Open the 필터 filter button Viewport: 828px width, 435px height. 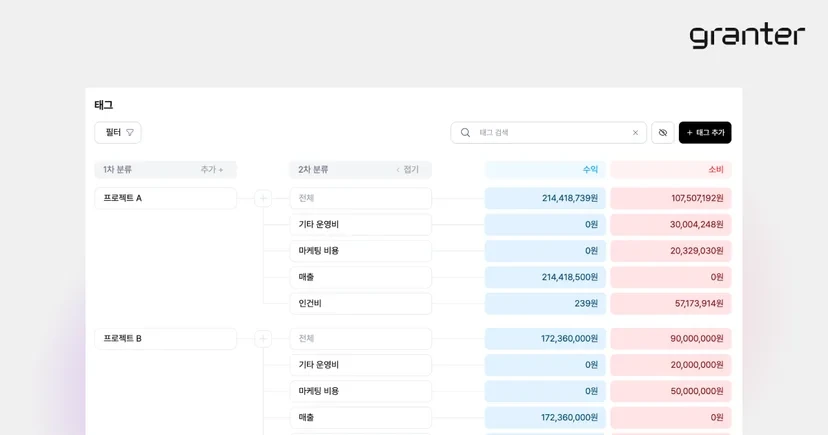(118, 133)
